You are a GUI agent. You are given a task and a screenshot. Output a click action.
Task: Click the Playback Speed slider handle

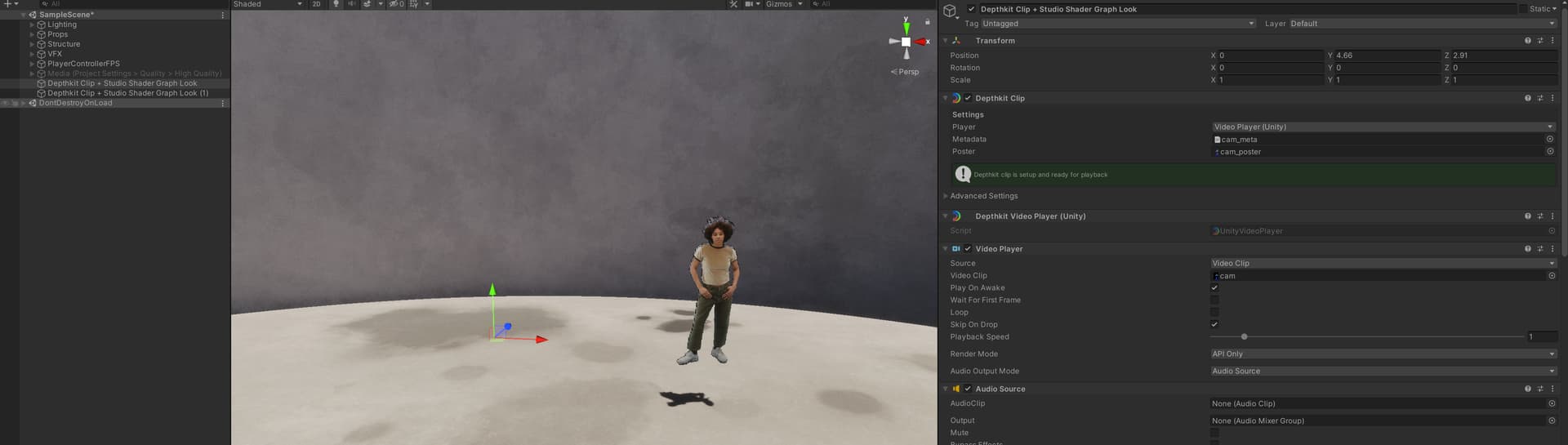(1244, 337)
